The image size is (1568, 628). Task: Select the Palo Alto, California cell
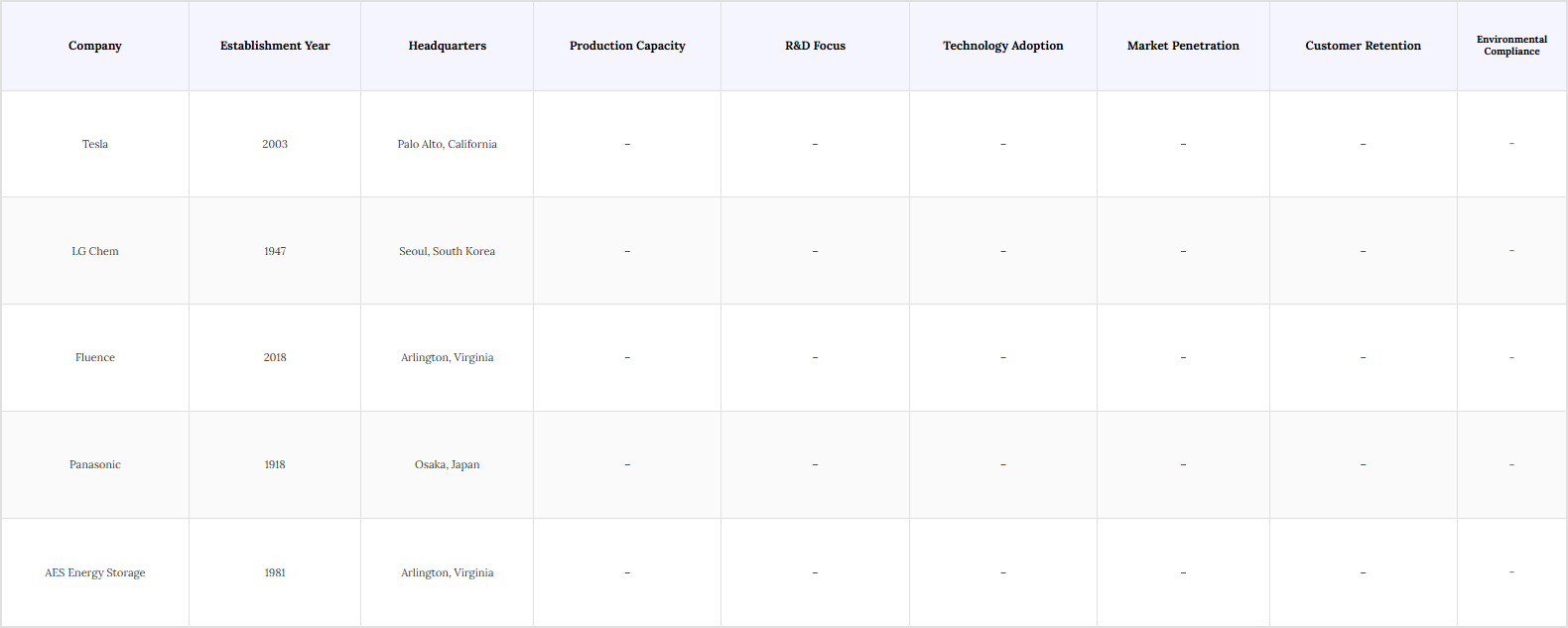coord(447,144)
